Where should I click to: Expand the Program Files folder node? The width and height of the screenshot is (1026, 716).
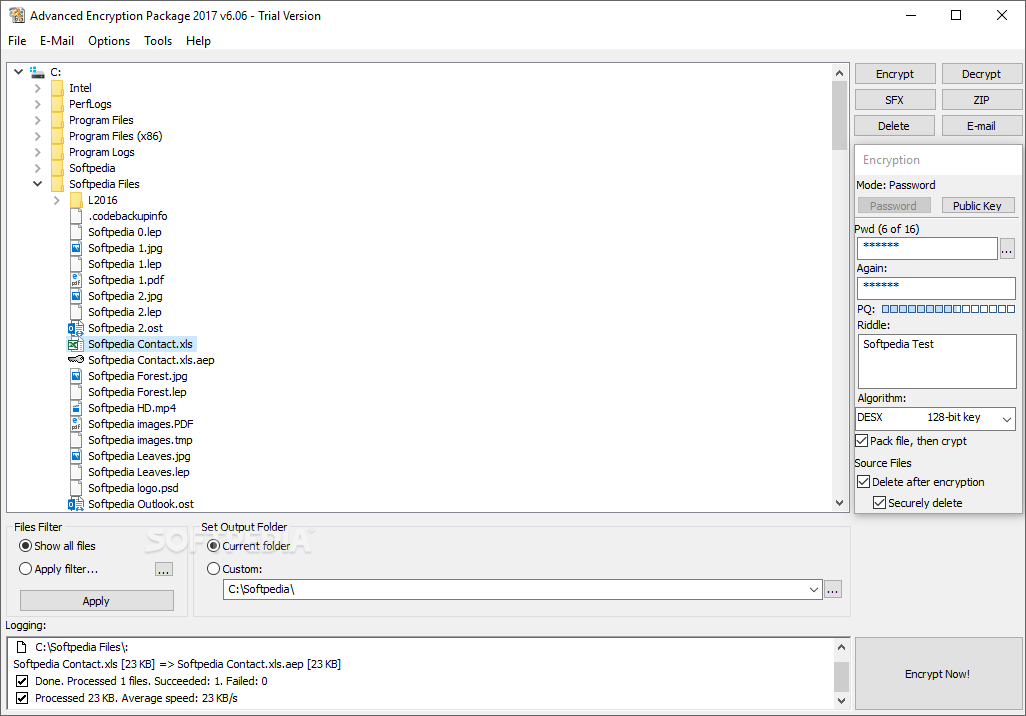click(x=37, y=120)
